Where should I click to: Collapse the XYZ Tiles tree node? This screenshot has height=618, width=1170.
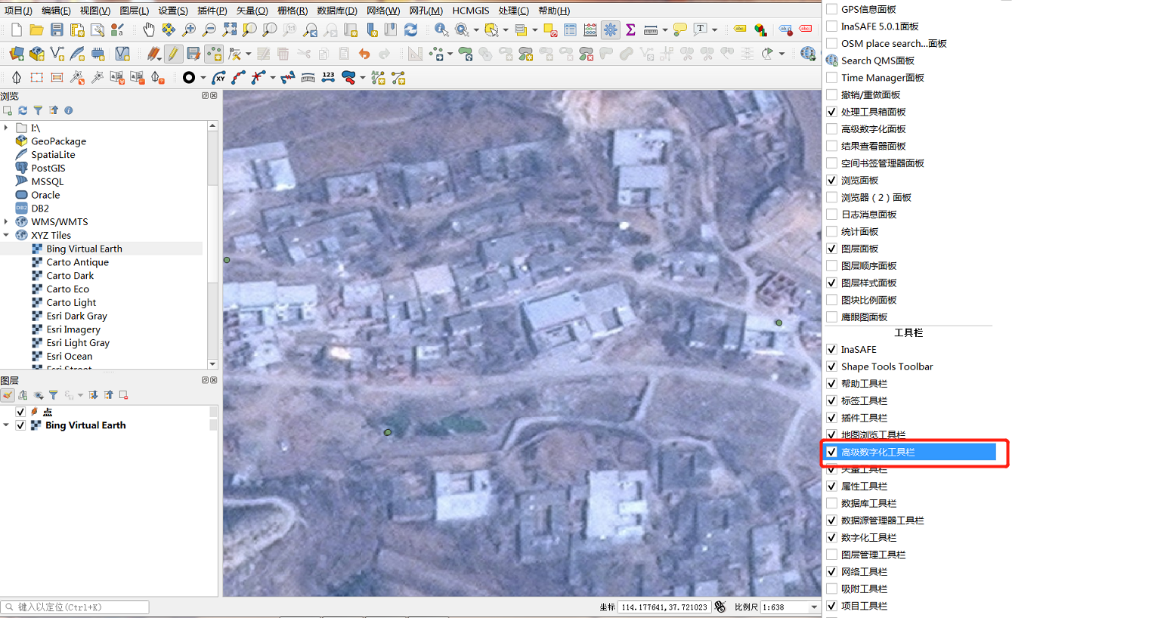(x=7, y=235)
